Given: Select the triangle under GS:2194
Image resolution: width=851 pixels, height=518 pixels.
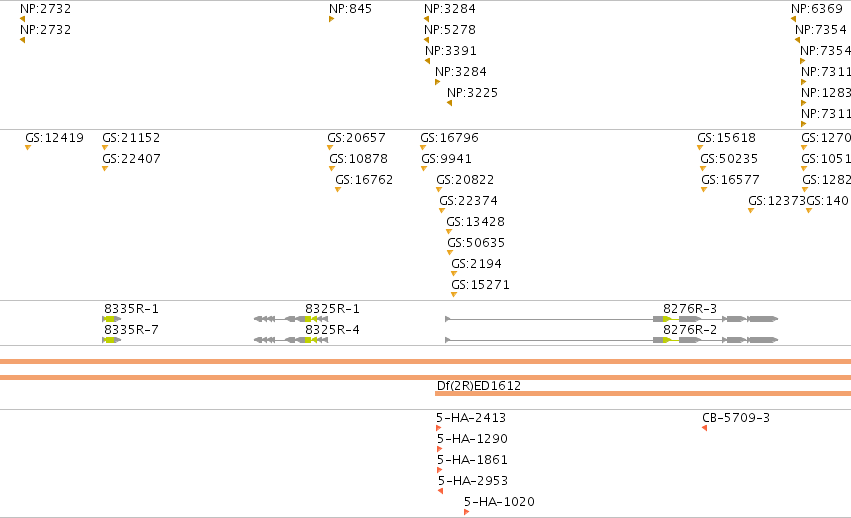Looking at the screenshot, I should click(x=454, y=274).
